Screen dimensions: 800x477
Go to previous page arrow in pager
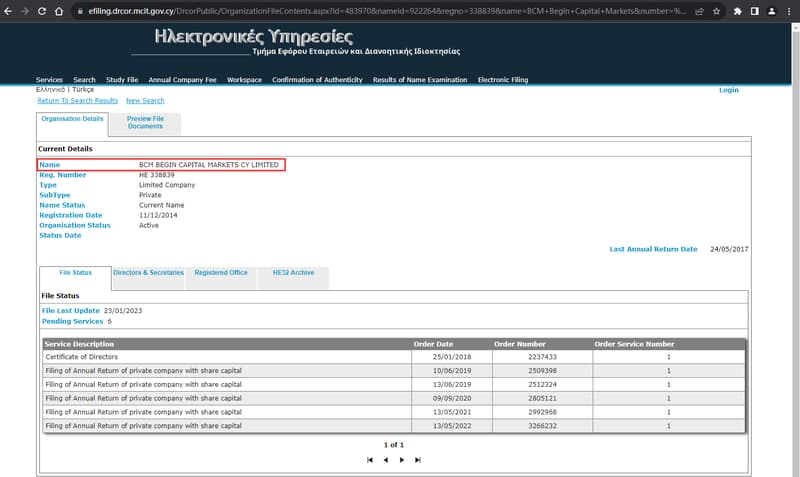click(x=386, y=460)
